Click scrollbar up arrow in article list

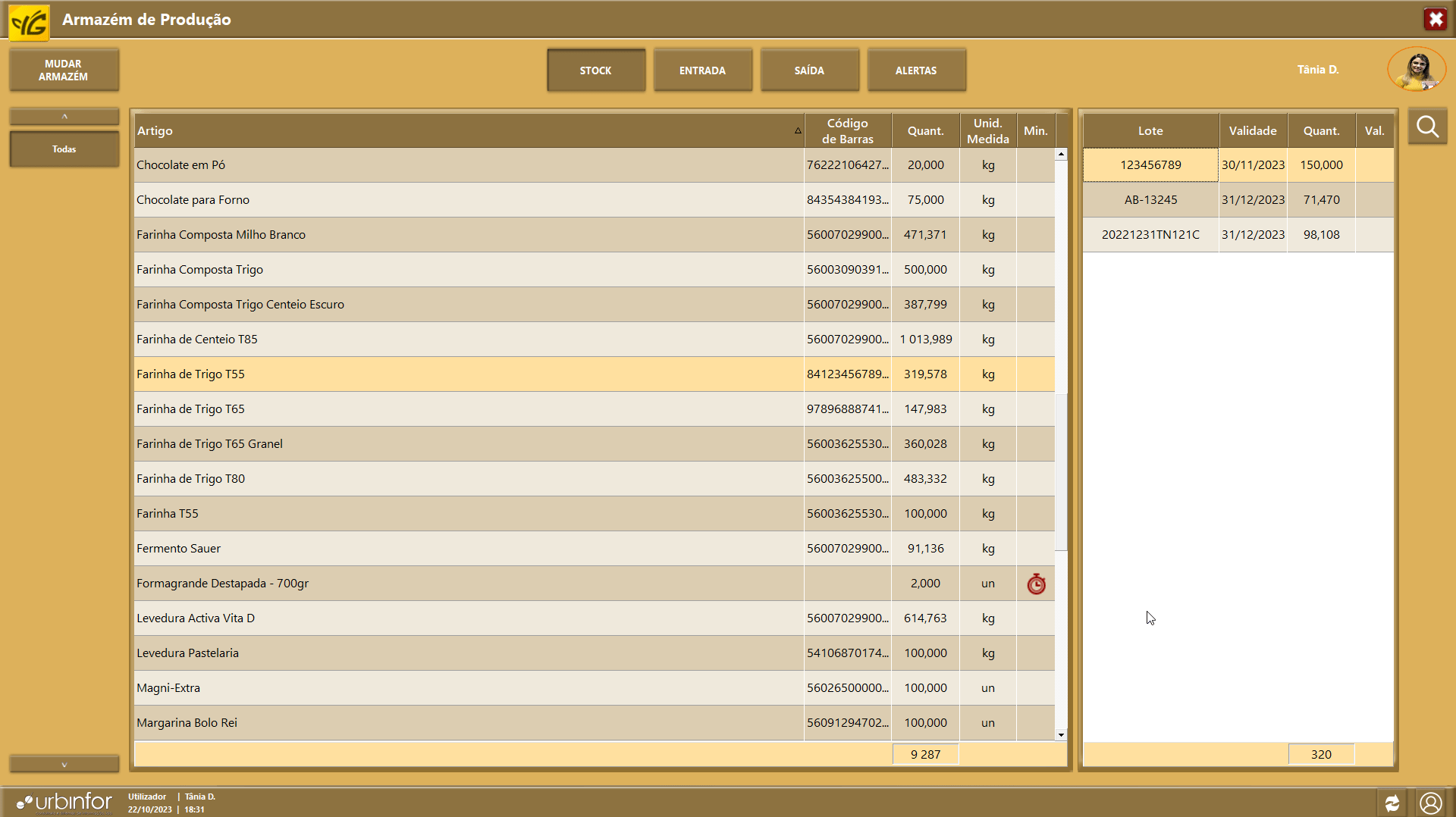click(x=1061, y=155)
